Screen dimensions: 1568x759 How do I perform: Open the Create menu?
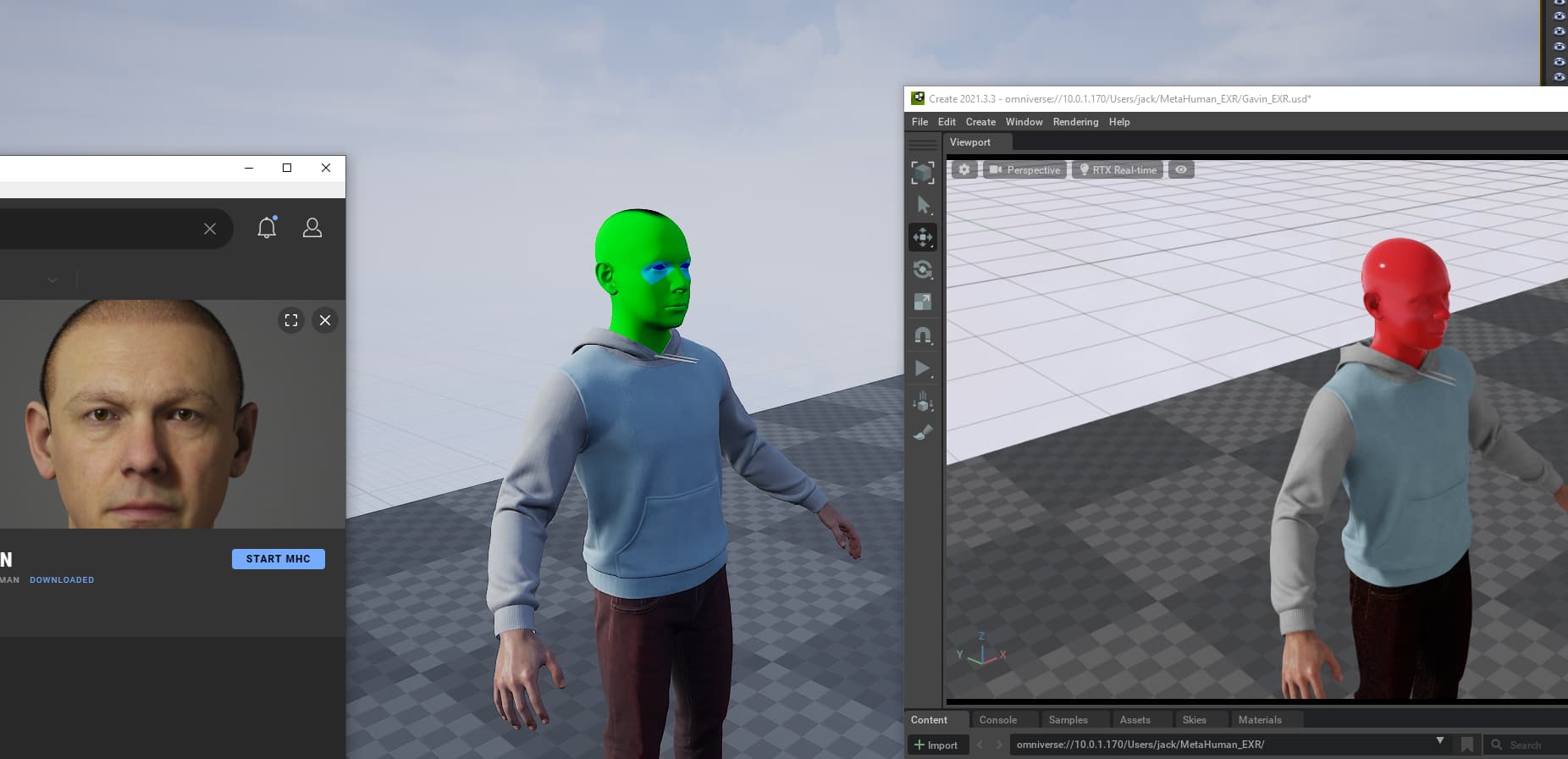[x=980, y=122]
